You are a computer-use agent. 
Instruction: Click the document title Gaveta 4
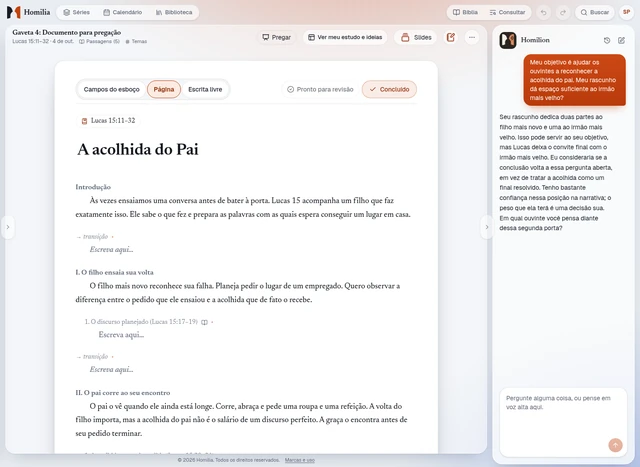point(67,32)
